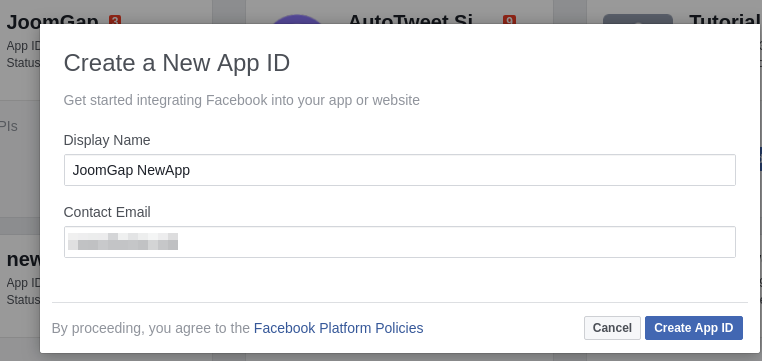Click the "By proceeding, you agree" text
The height and width of the screenshot is (361, 762).
tap(151, 328)
